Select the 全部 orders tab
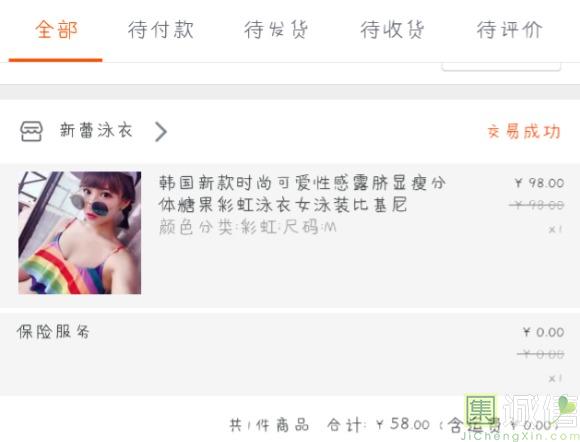Viewport: 580px width, 442px height. pos(56,30)
